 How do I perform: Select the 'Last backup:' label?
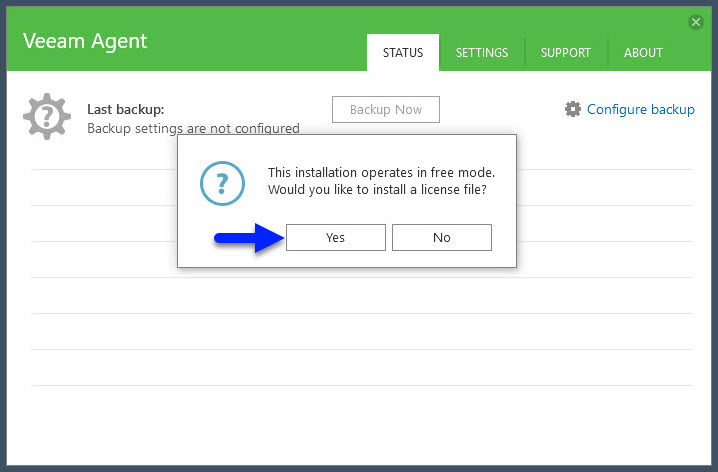126,109
